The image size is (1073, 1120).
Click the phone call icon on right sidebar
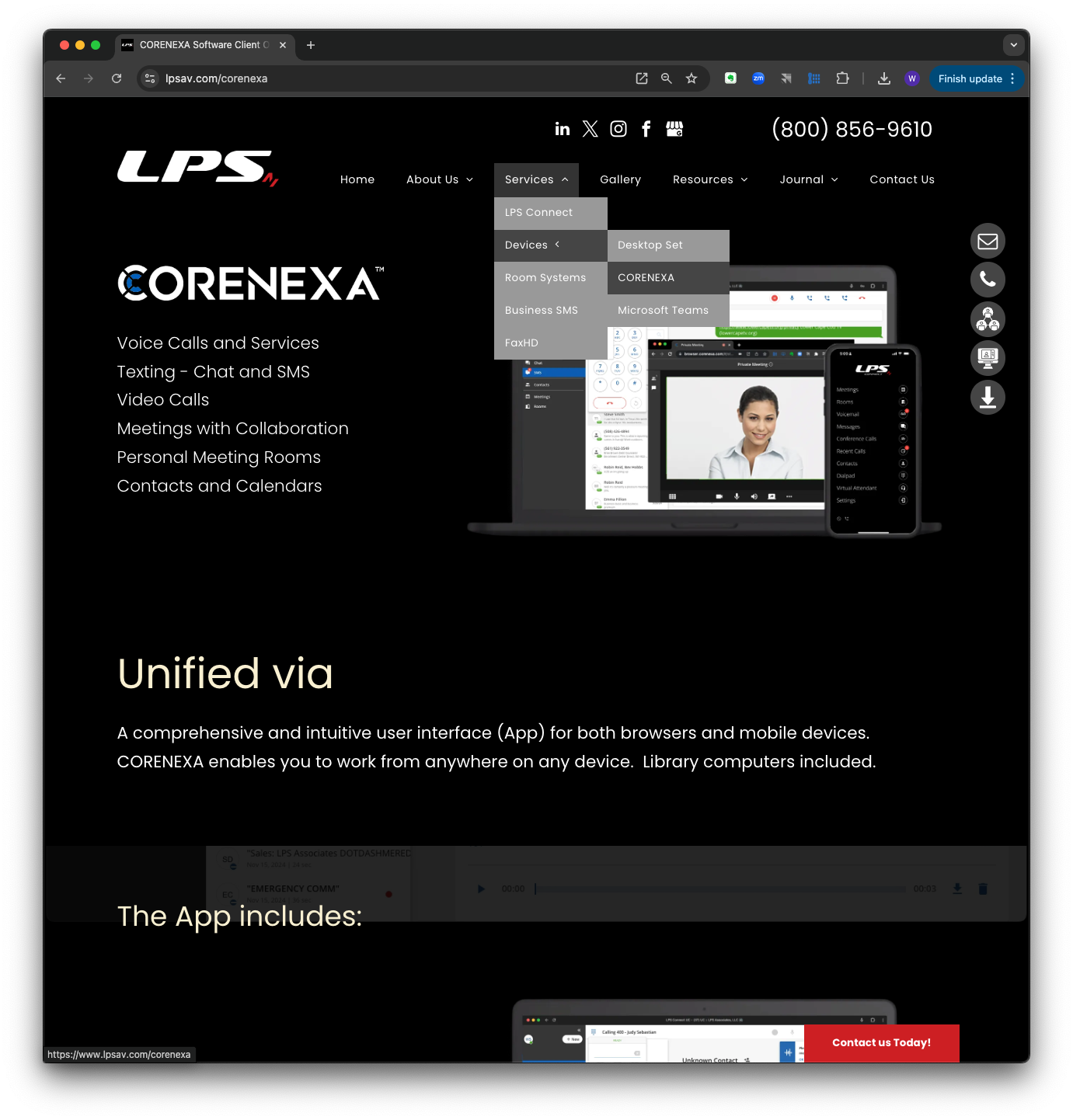tap(987, 280)
